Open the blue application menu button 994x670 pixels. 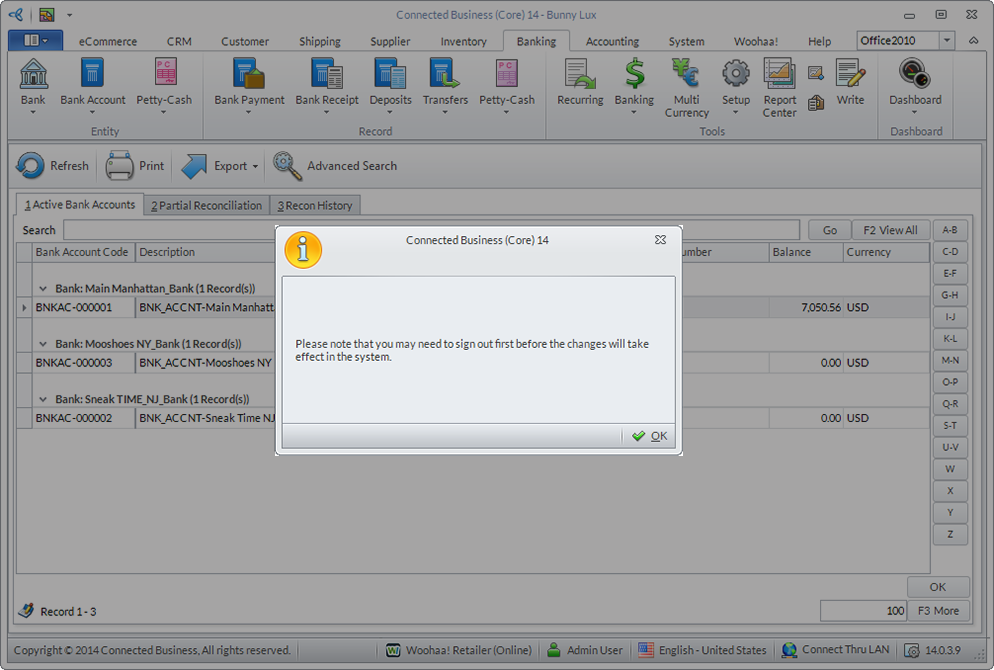click(x=36, y=41)
